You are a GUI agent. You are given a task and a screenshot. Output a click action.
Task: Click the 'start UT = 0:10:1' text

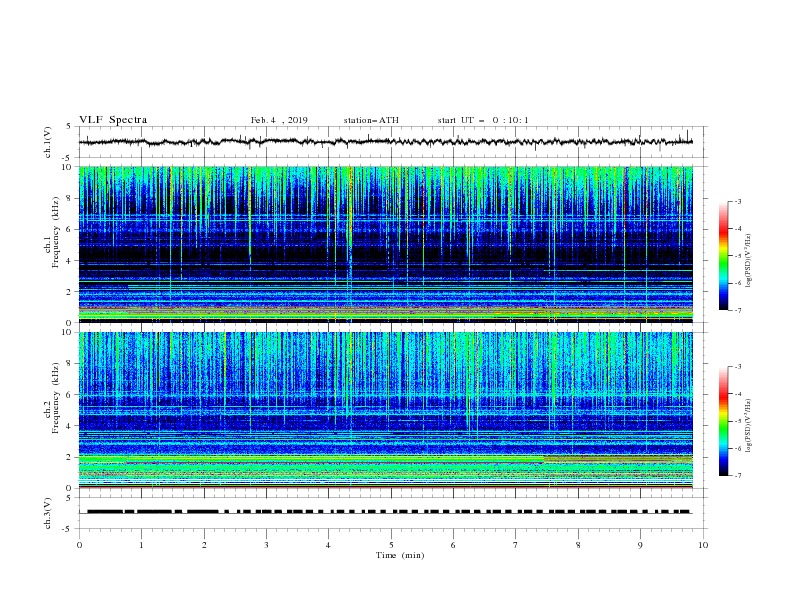coord(483,120)
